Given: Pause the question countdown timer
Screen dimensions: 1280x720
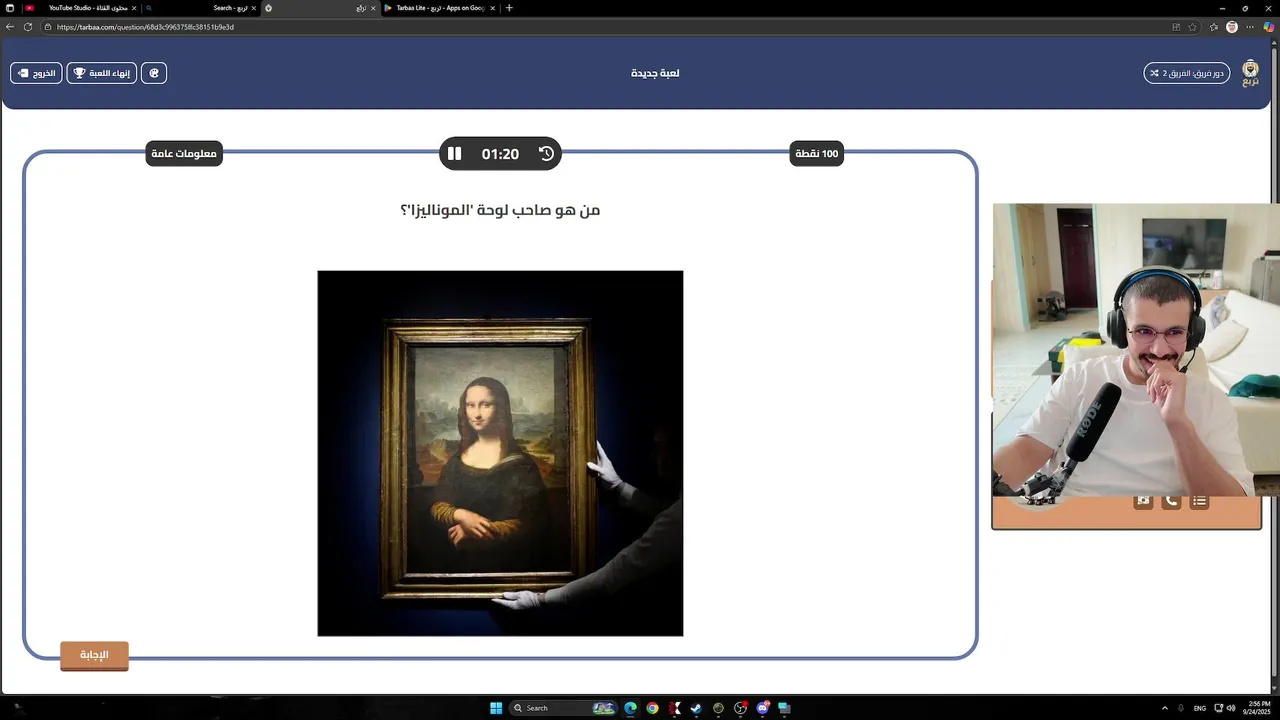Looking at the screenshot, I should [454, 154].
